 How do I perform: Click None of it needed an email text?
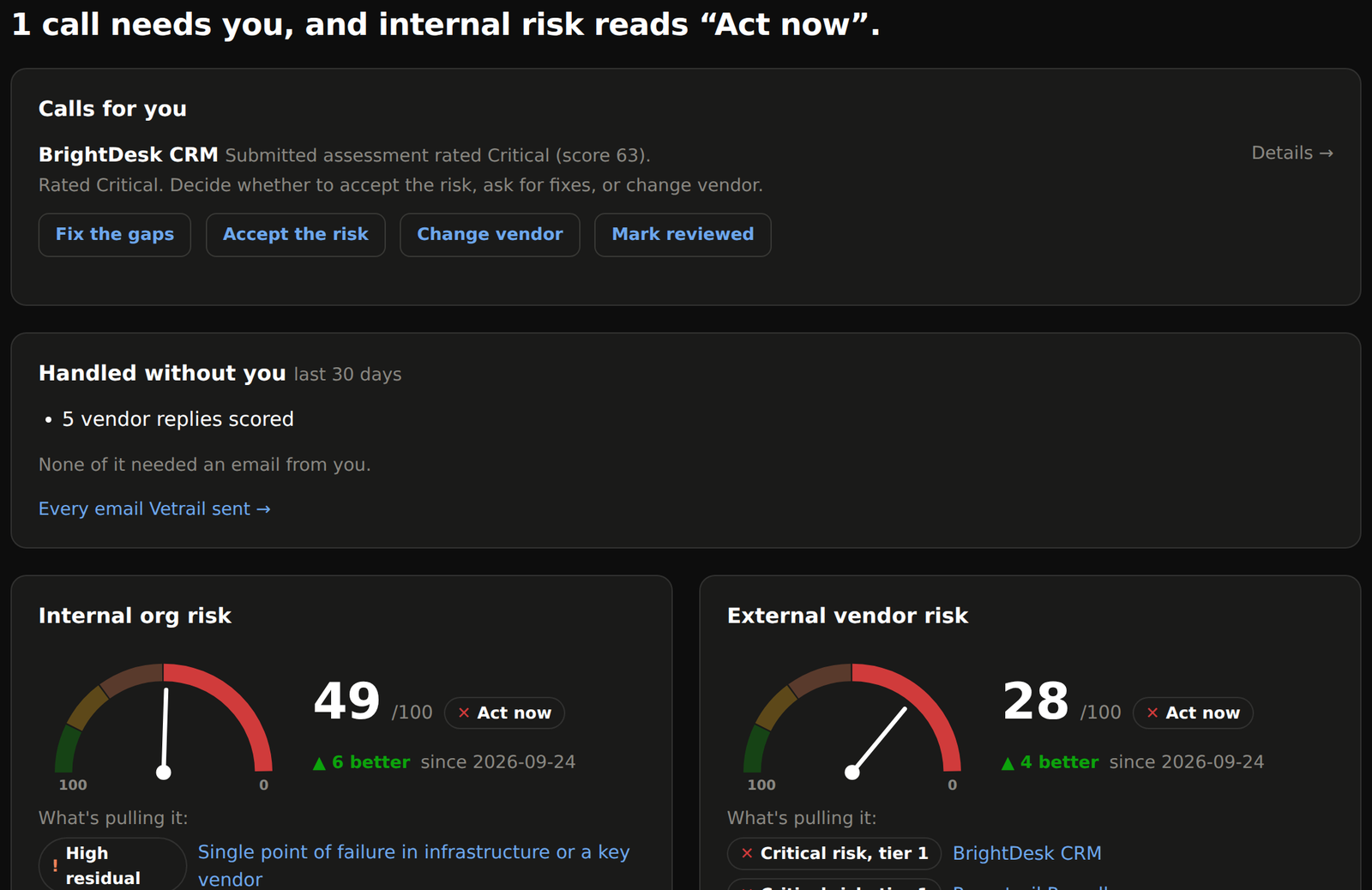point(205,465)
